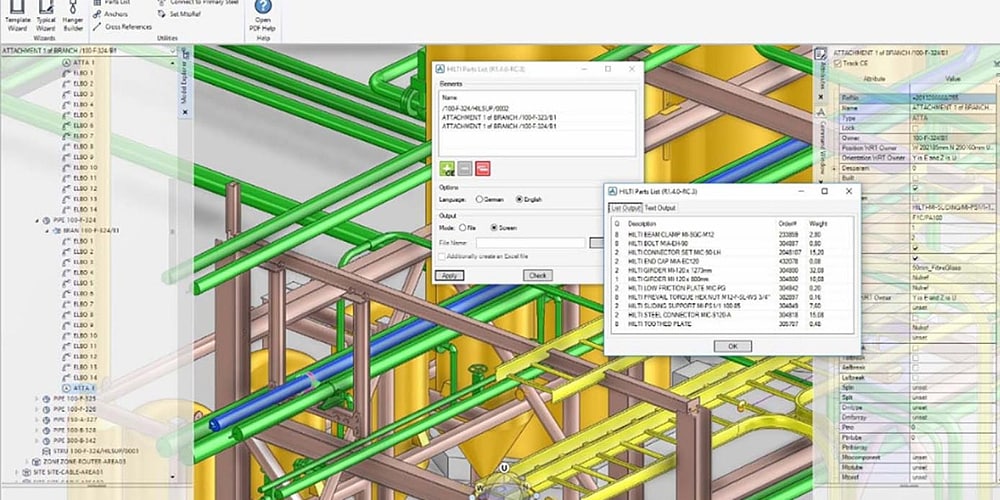Close the Model Explorer panel with X
Image resolution: width=1000 pixels, height=500 pixels.
[185, 112]
